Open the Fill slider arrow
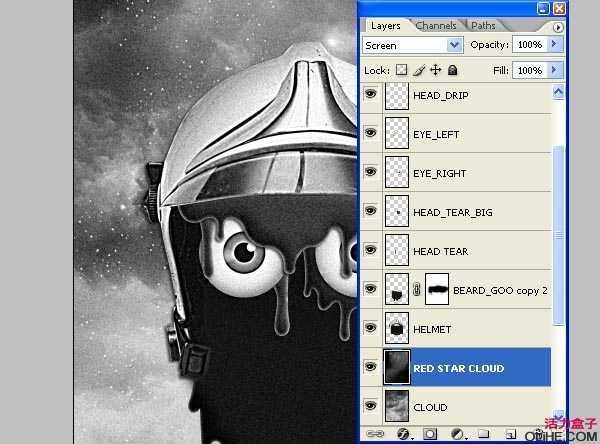600x444 pixels. [555, 71]
